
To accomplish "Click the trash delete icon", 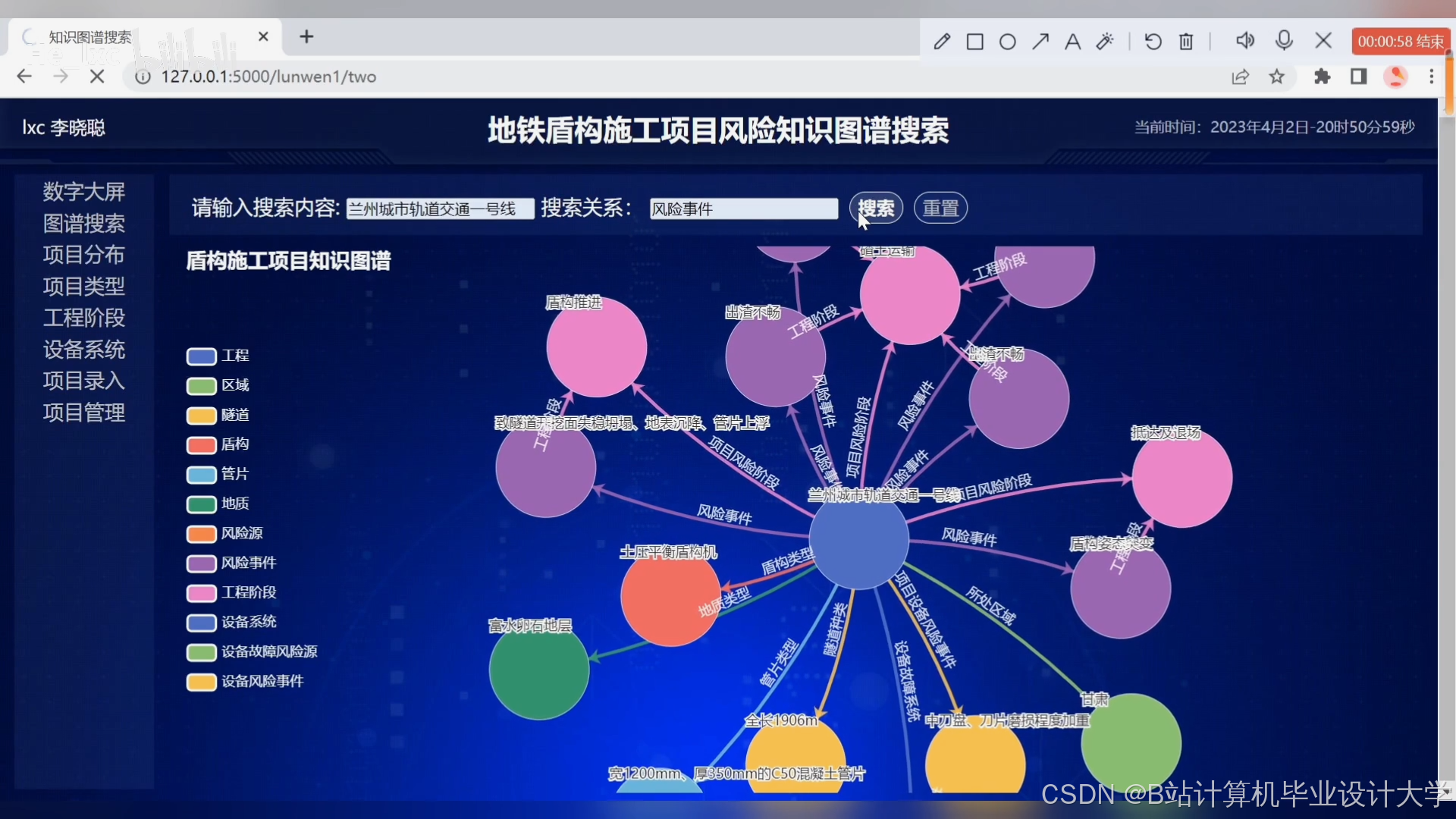I will point(1186,42).
